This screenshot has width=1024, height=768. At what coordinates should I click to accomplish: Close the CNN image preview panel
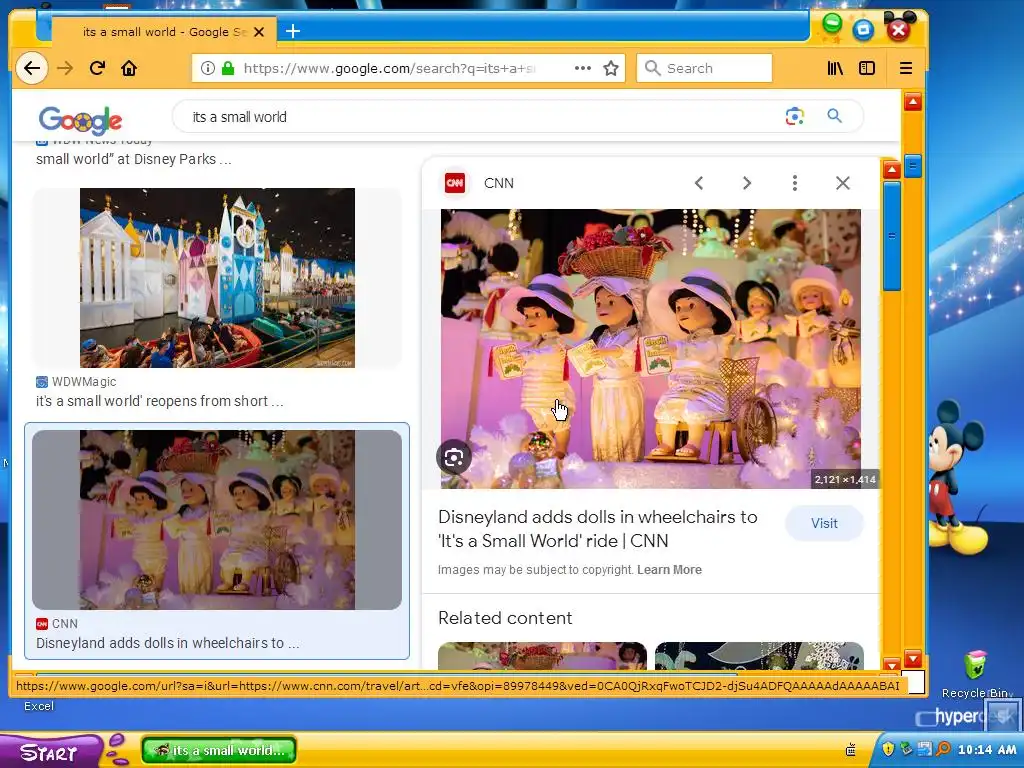(x=842, y=183)
